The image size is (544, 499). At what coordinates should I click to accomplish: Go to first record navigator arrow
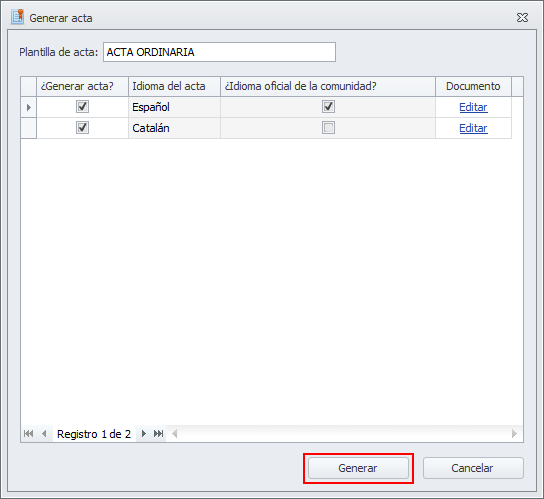[28, 433]
